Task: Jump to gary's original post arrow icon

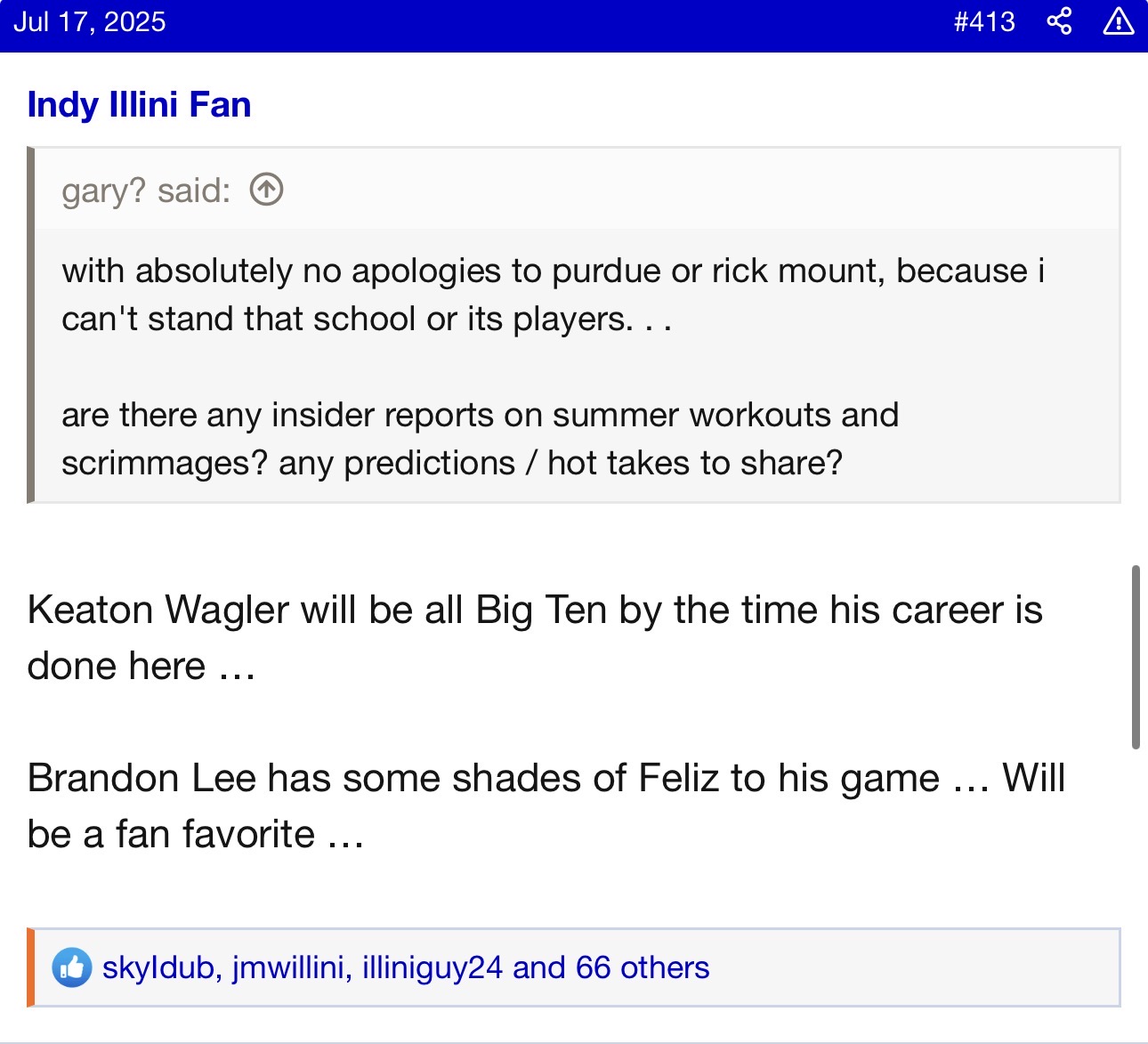Action: [266, 190]
